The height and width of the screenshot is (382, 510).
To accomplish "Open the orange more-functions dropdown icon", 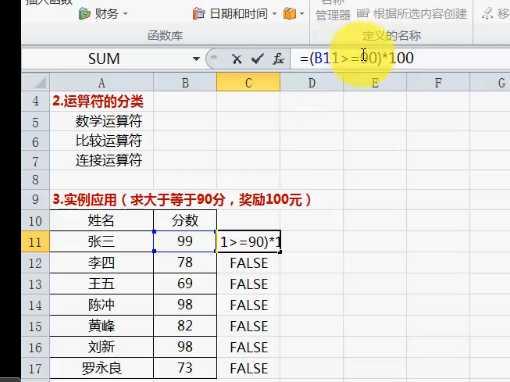I will pos(293,14).
